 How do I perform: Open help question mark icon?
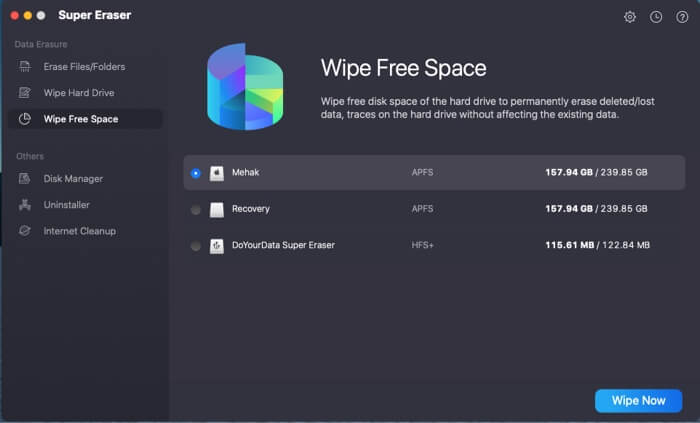click(682, 17)
